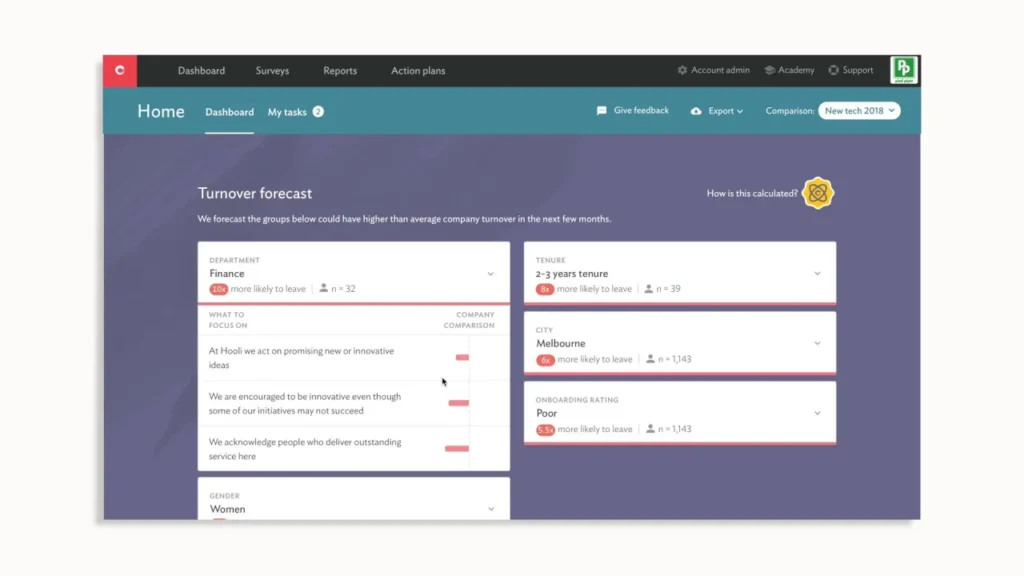
Task: Open Account admin via gear icon
Action: pyautogui.click(x=681, y=70)
